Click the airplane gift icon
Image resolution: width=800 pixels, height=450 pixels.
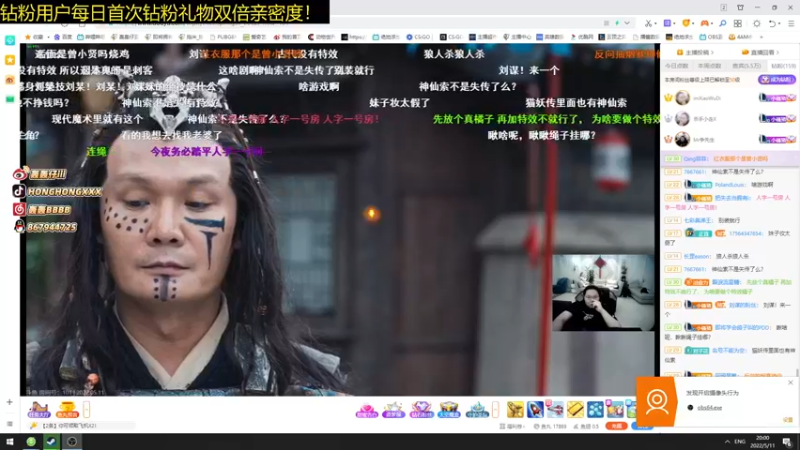tap(555, 409)
